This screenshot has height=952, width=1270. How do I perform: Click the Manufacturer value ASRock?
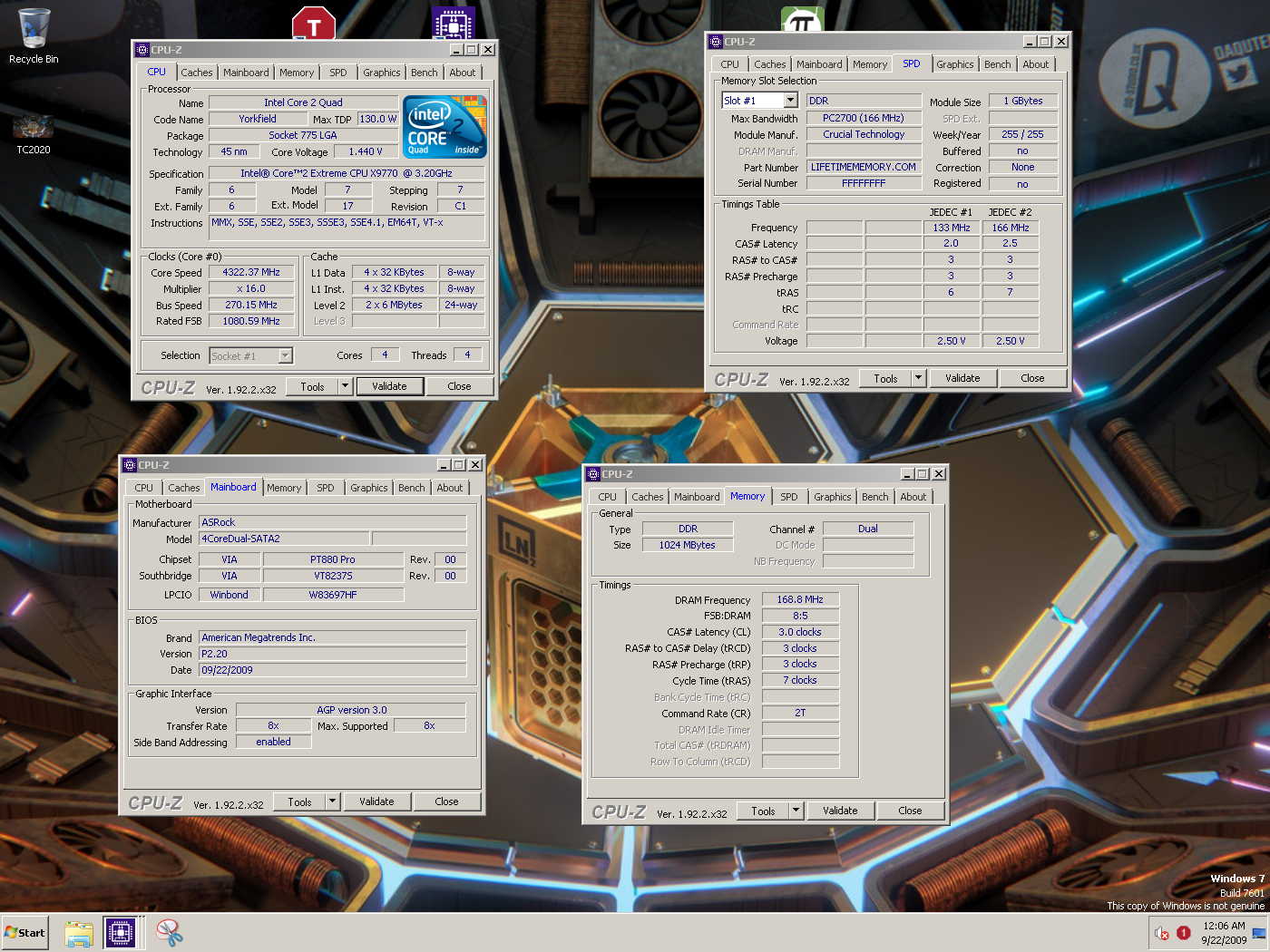[x=332, y=522]
